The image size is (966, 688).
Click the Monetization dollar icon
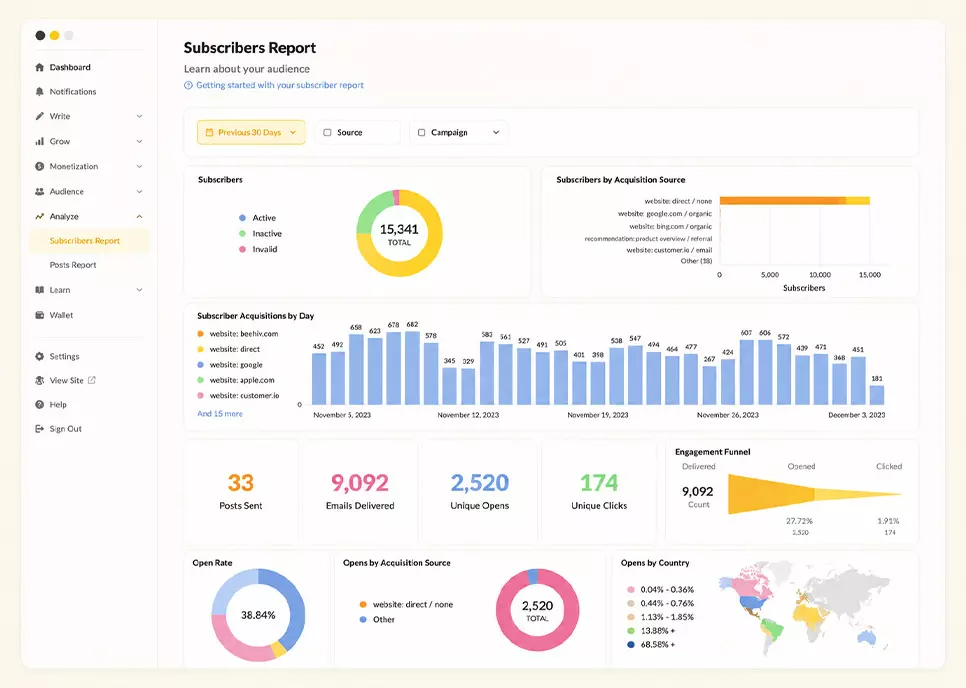coord(39,166)
